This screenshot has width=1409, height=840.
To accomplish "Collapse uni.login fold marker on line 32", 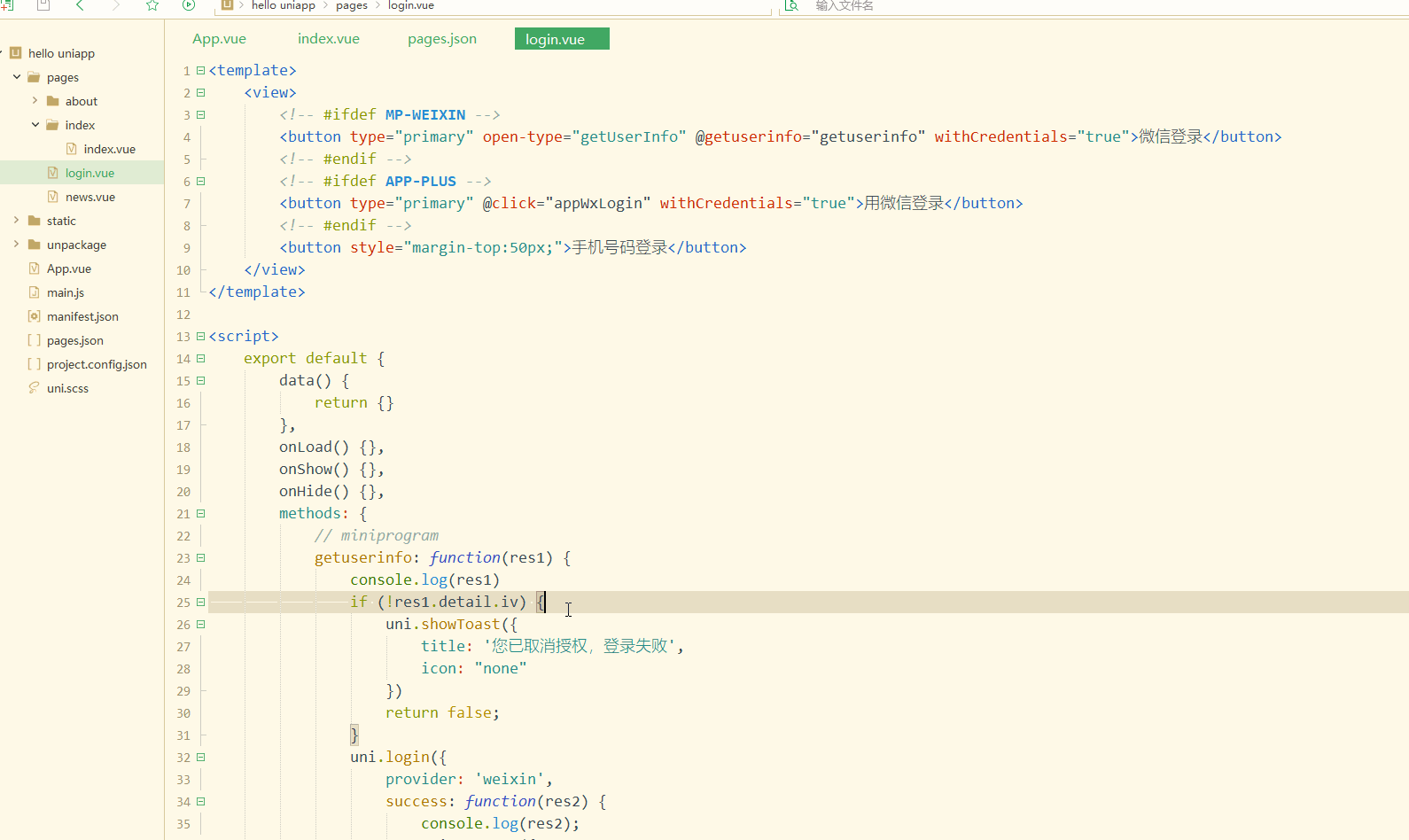I will pyautogui.click(x=200, y=757).
